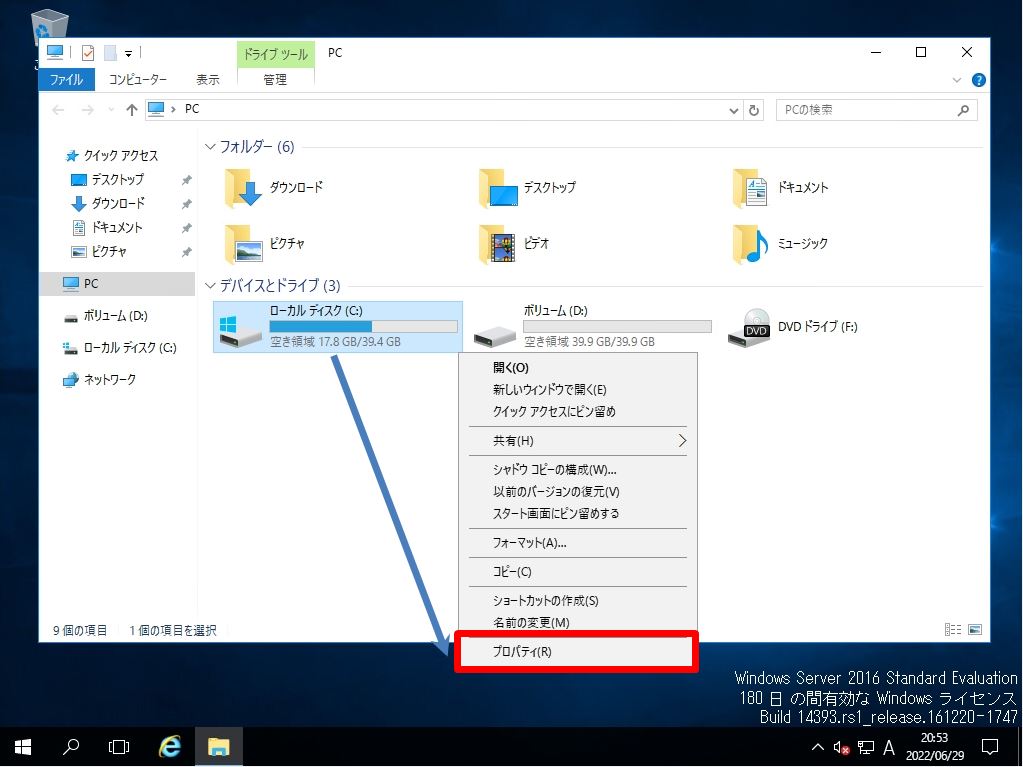The image size is (1023, 767).
Task: Select ローカル ディスク (C:) in the sidebar
Action: tap(119, 348)
